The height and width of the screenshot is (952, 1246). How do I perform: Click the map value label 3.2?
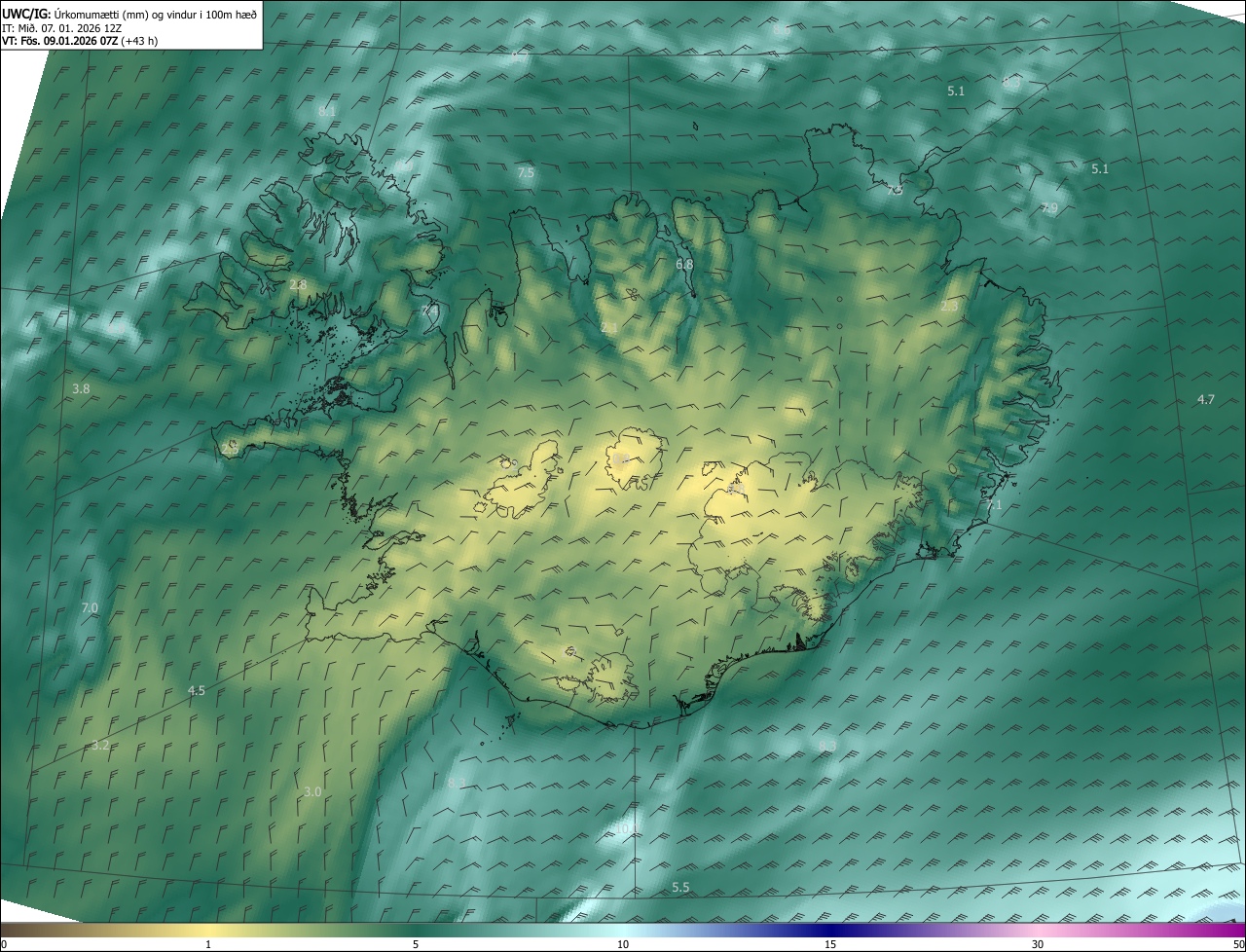pyautogui.click(x=100, y=745)
